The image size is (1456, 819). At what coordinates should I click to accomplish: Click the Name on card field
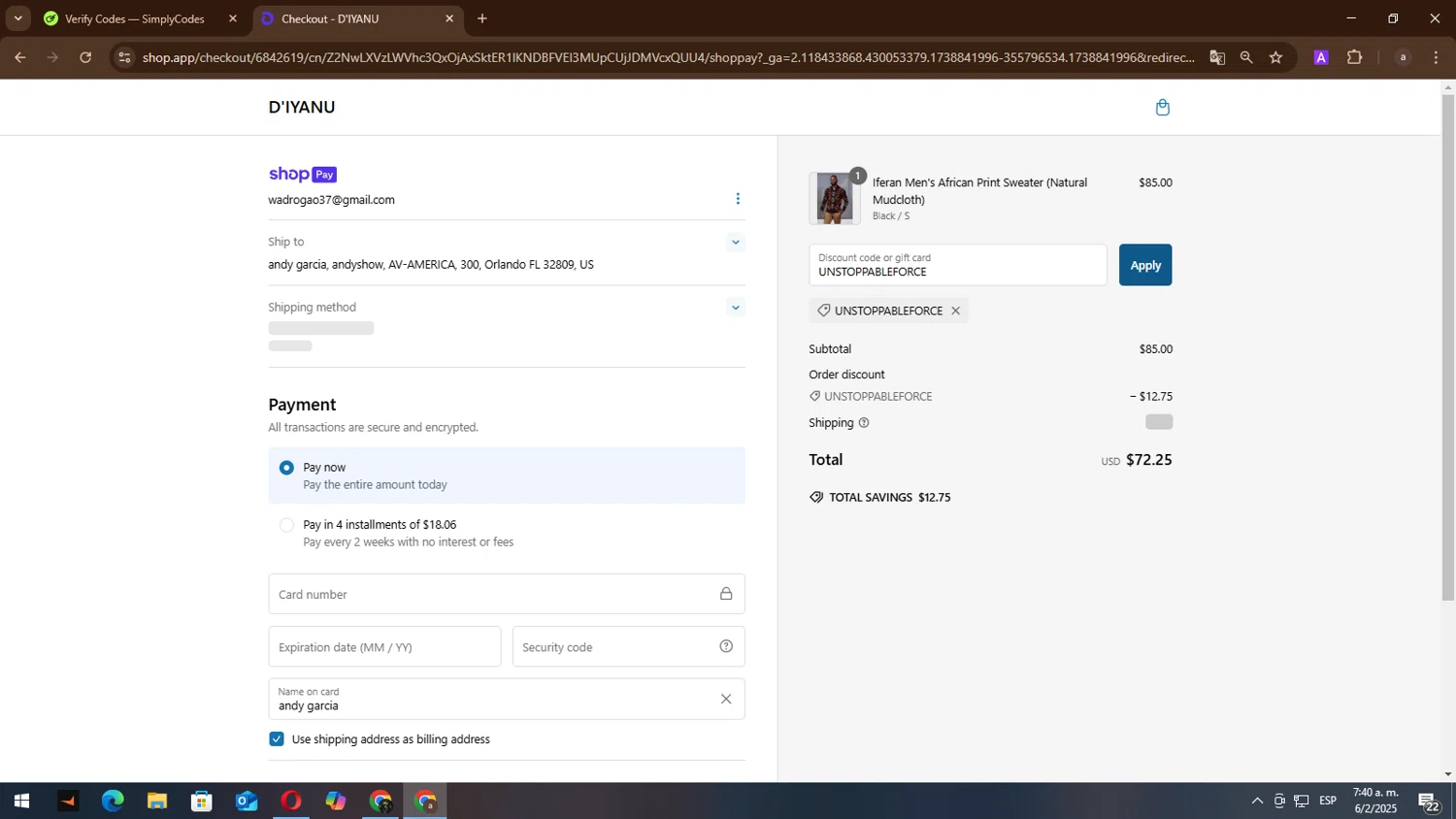507,699
